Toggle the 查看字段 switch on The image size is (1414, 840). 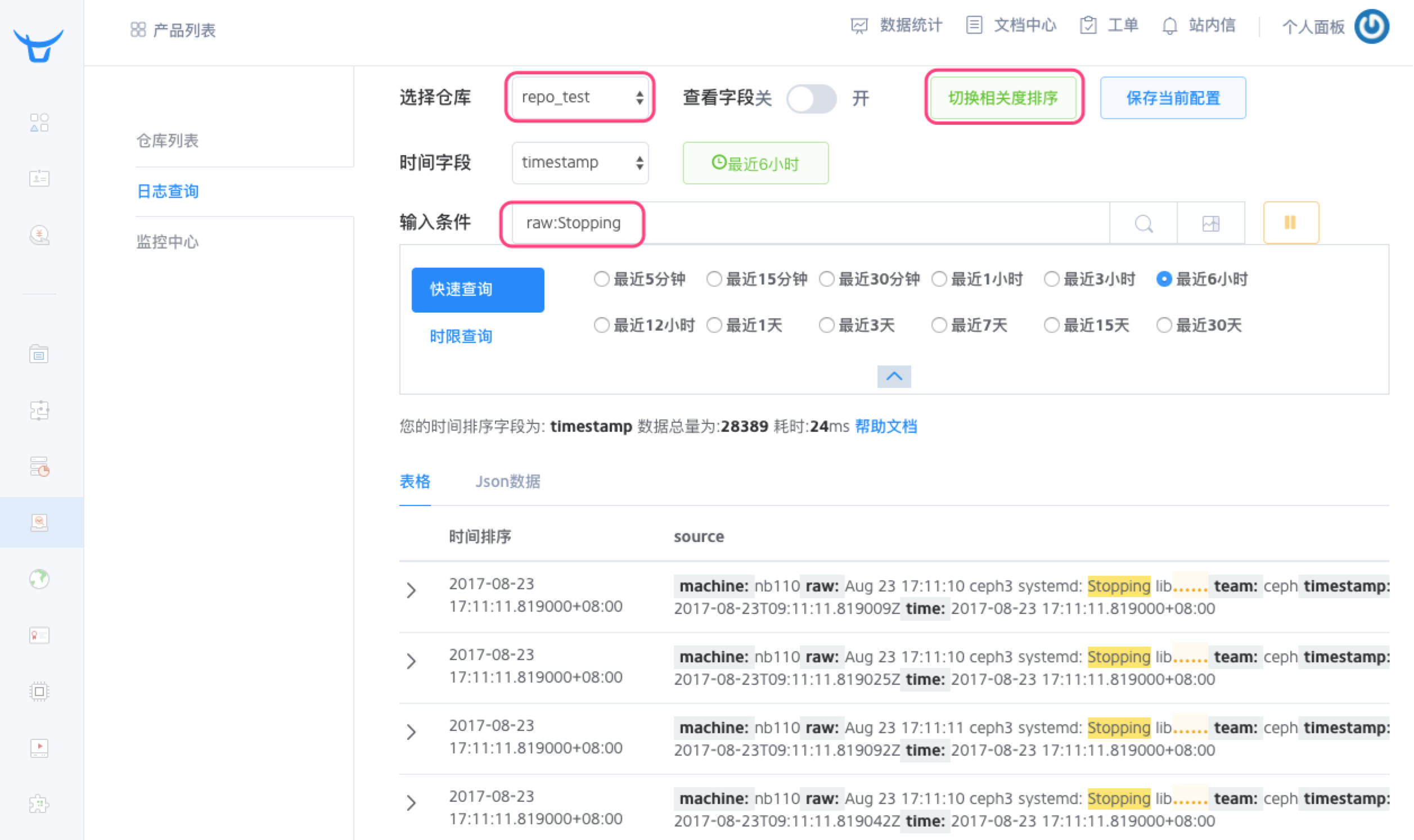[811, 98]
